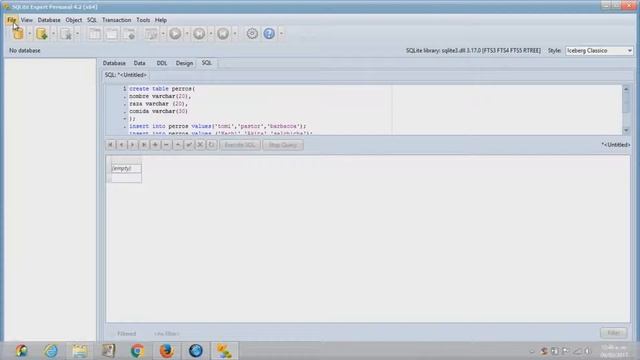The width and height of the screenshot is (640, 360).
Task: Click the Edit Record up-arrow button
Action: [x=178, y=145]
